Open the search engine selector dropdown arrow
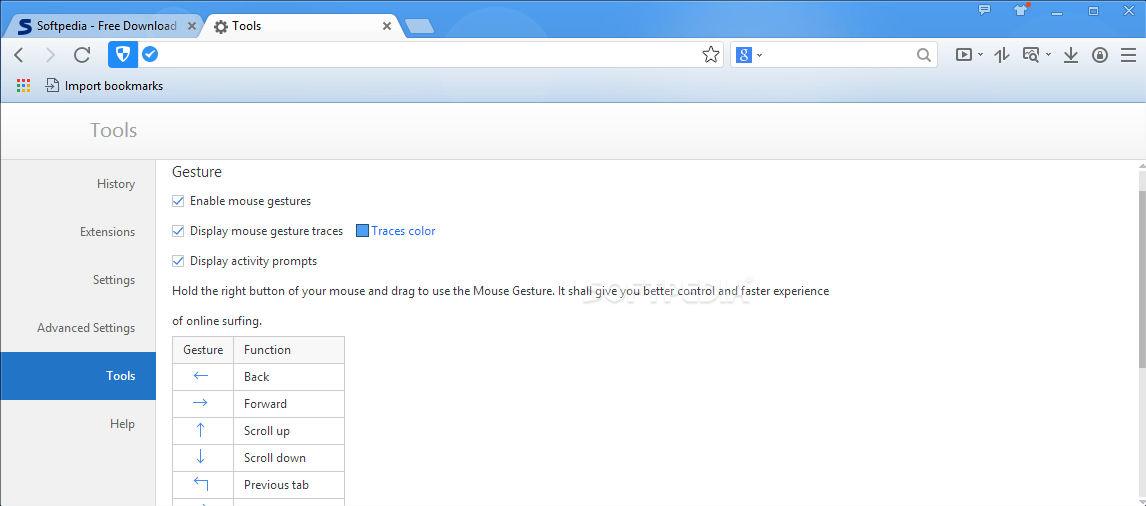The height and width of the screenshot is (506, 1146). 760,55
